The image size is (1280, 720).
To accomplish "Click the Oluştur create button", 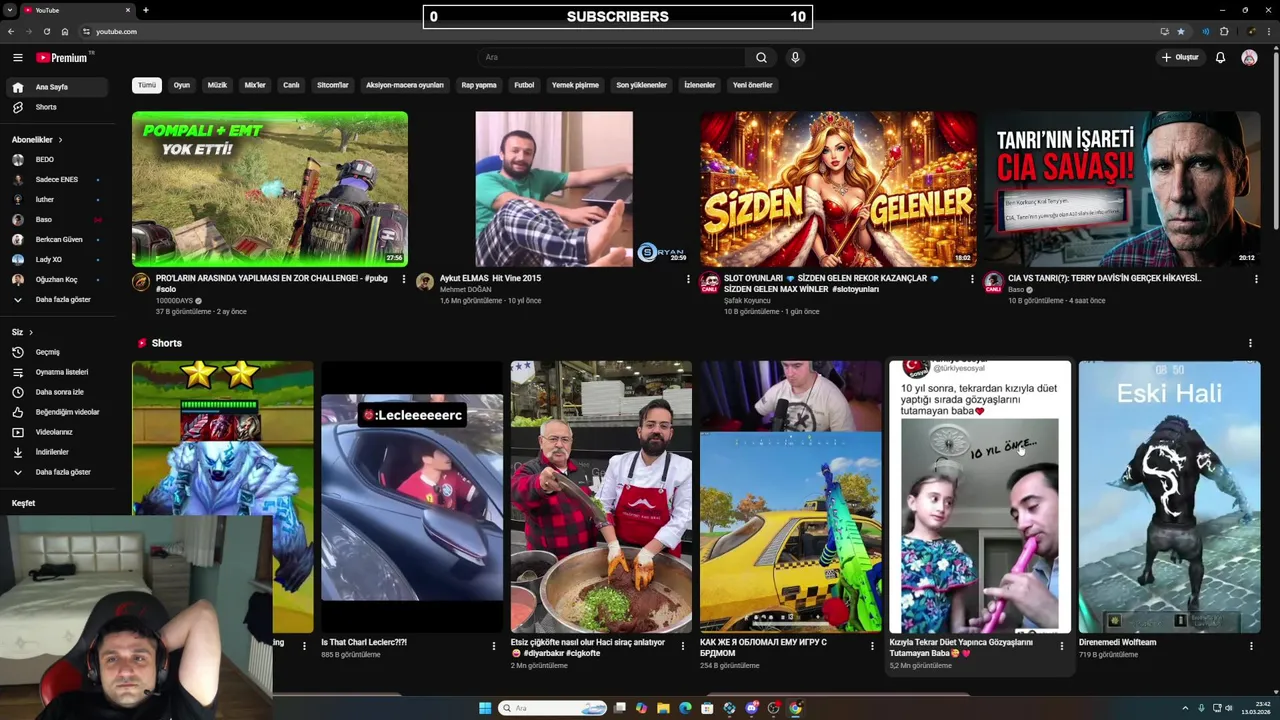I will 1180,58.
